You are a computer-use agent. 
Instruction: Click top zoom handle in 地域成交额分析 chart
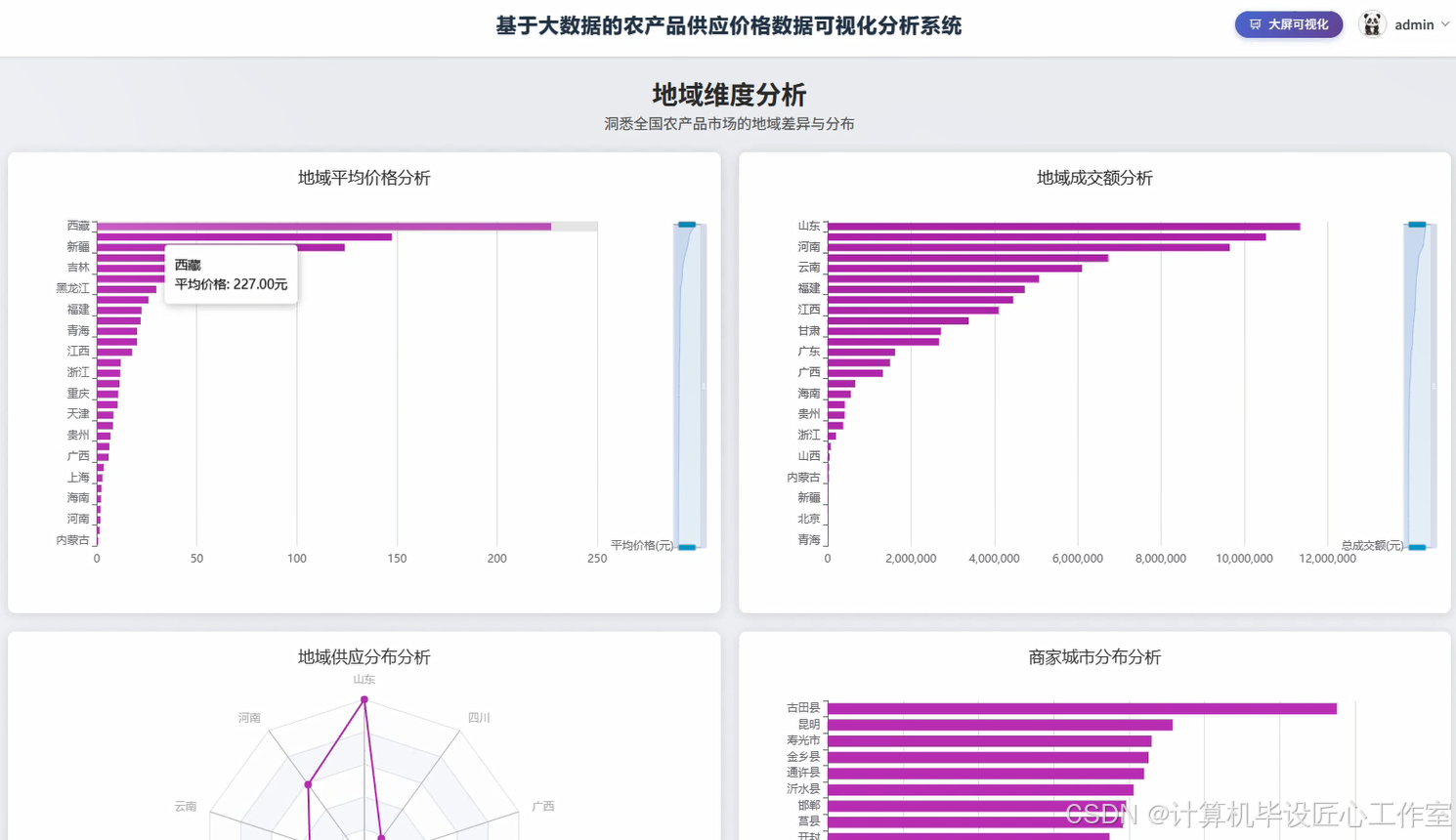pyautogui.click(x=1417, y=225)
